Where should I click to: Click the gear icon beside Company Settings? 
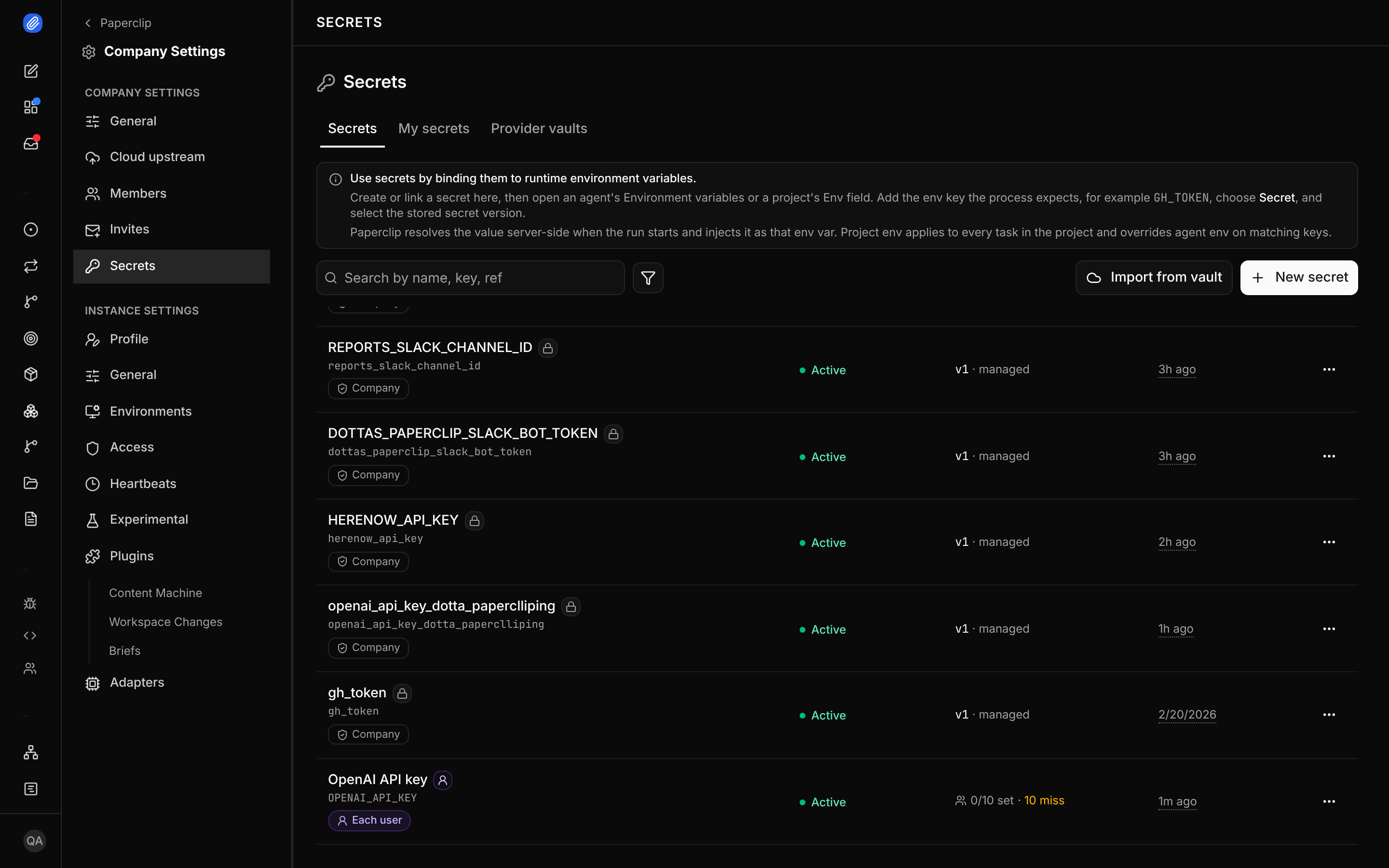point(89,52)
